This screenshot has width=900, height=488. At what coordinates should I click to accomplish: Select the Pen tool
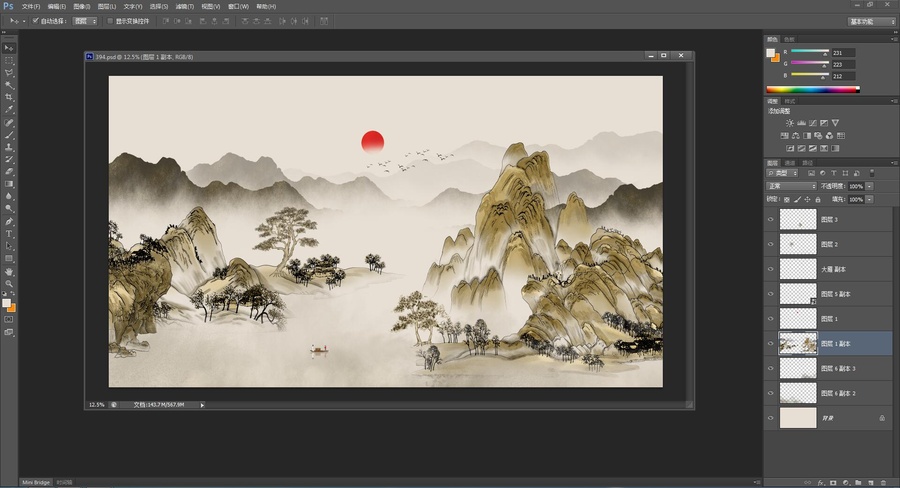[9, 222]
